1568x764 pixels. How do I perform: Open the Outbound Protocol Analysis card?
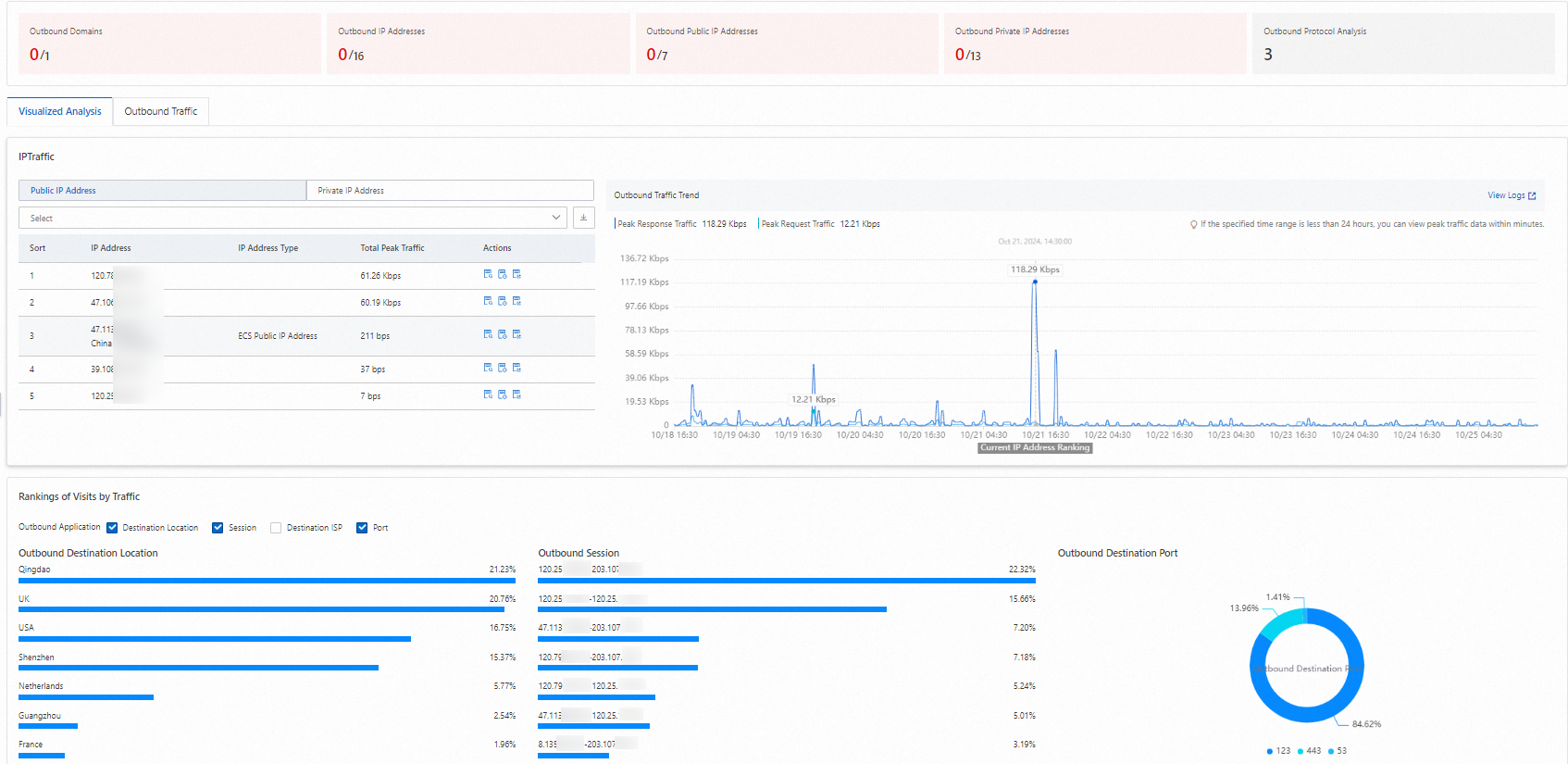[1403, 44]
